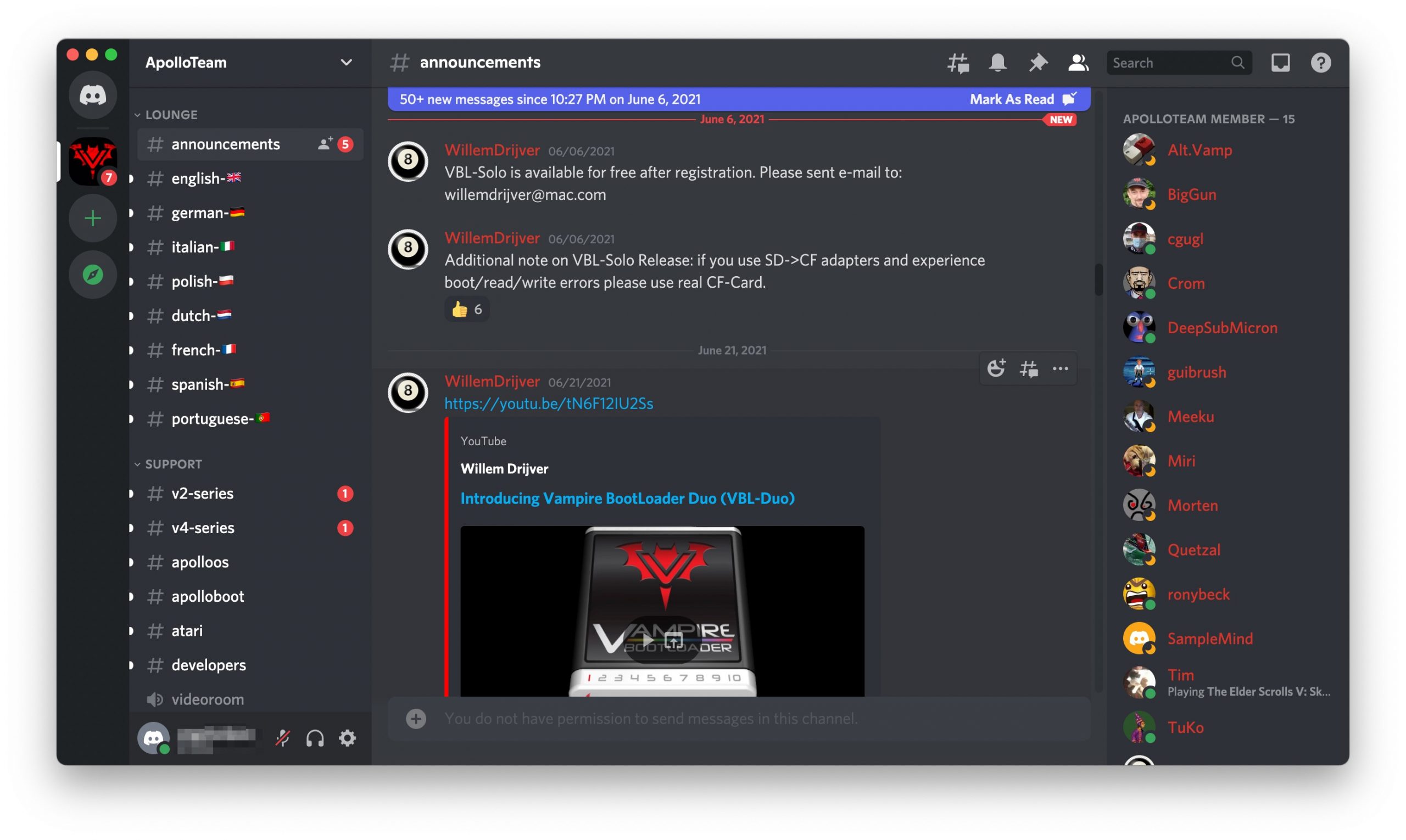Open the Inbox
Image resolution: width=1406 pixels, height=840 pixels.
(1280, 62)
